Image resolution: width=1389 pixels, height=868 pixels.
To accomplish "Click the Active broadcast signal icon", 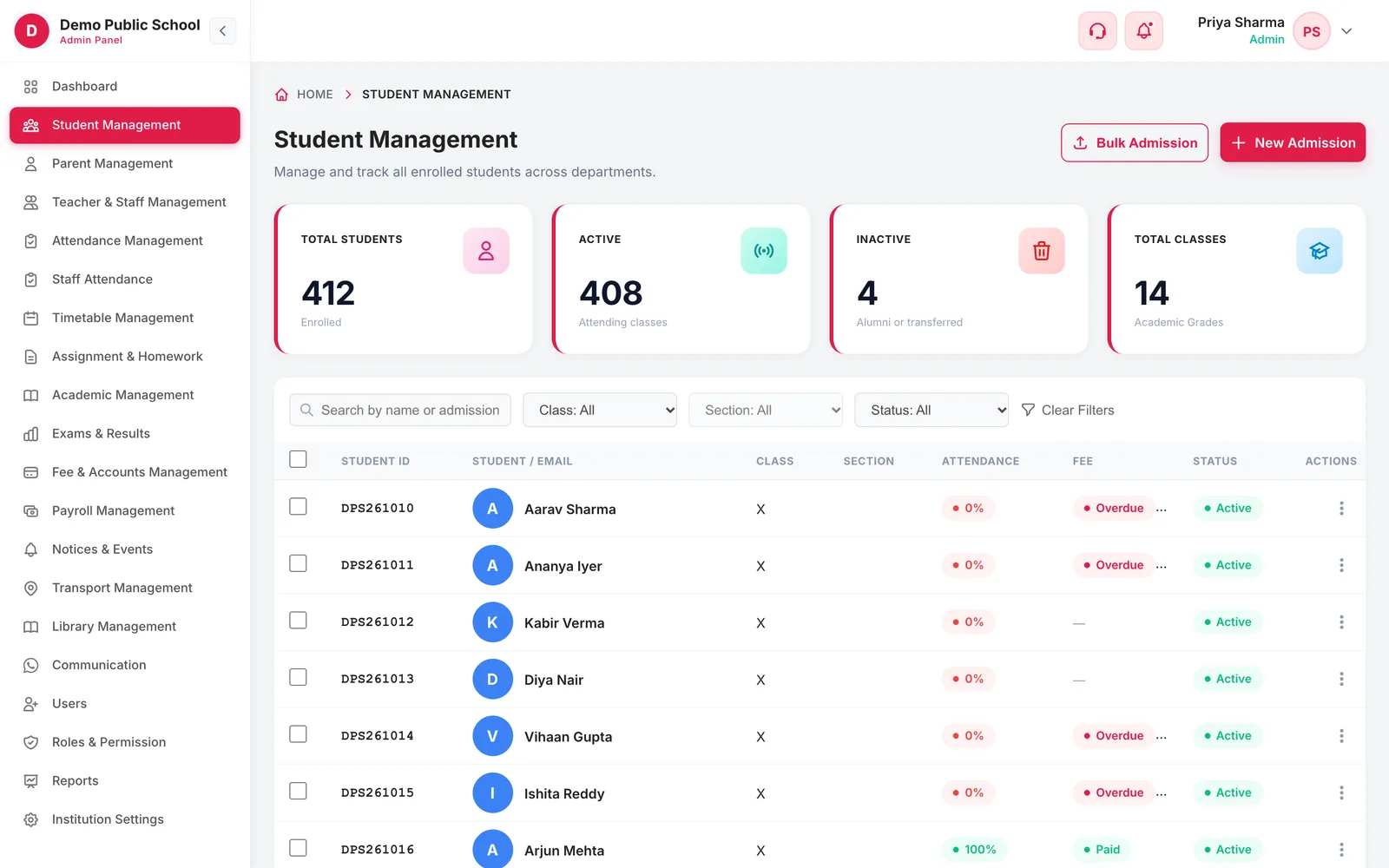I will [764, 251].
